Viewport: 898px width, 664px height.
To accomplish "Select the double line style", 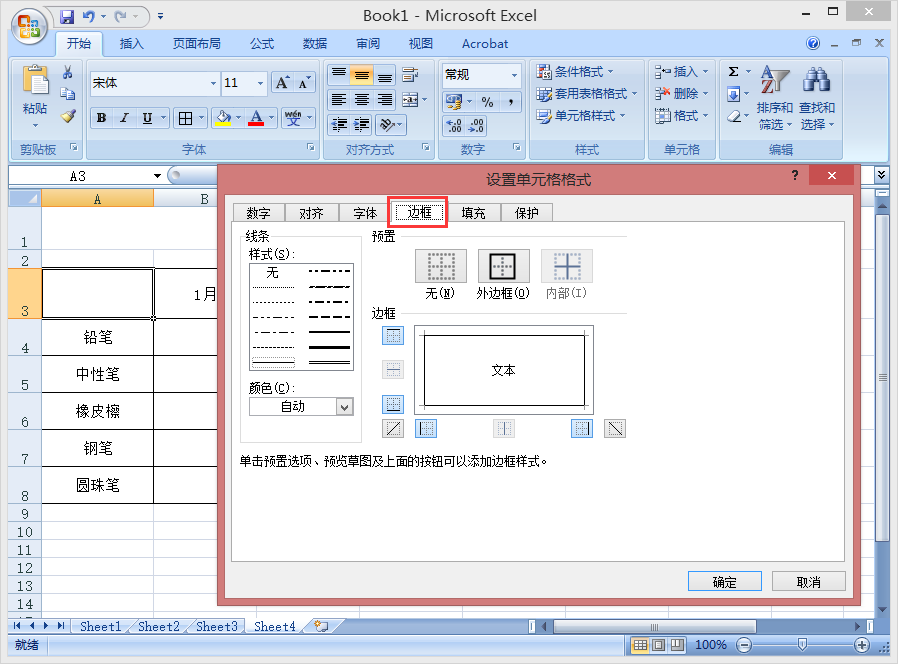I will tap(329, 363).
